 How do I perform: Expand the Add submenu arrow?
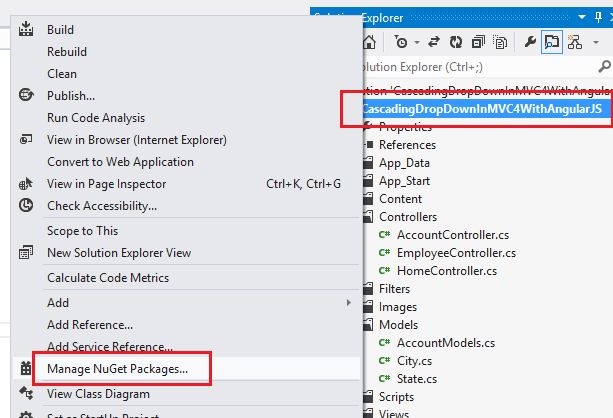[348, 302]
